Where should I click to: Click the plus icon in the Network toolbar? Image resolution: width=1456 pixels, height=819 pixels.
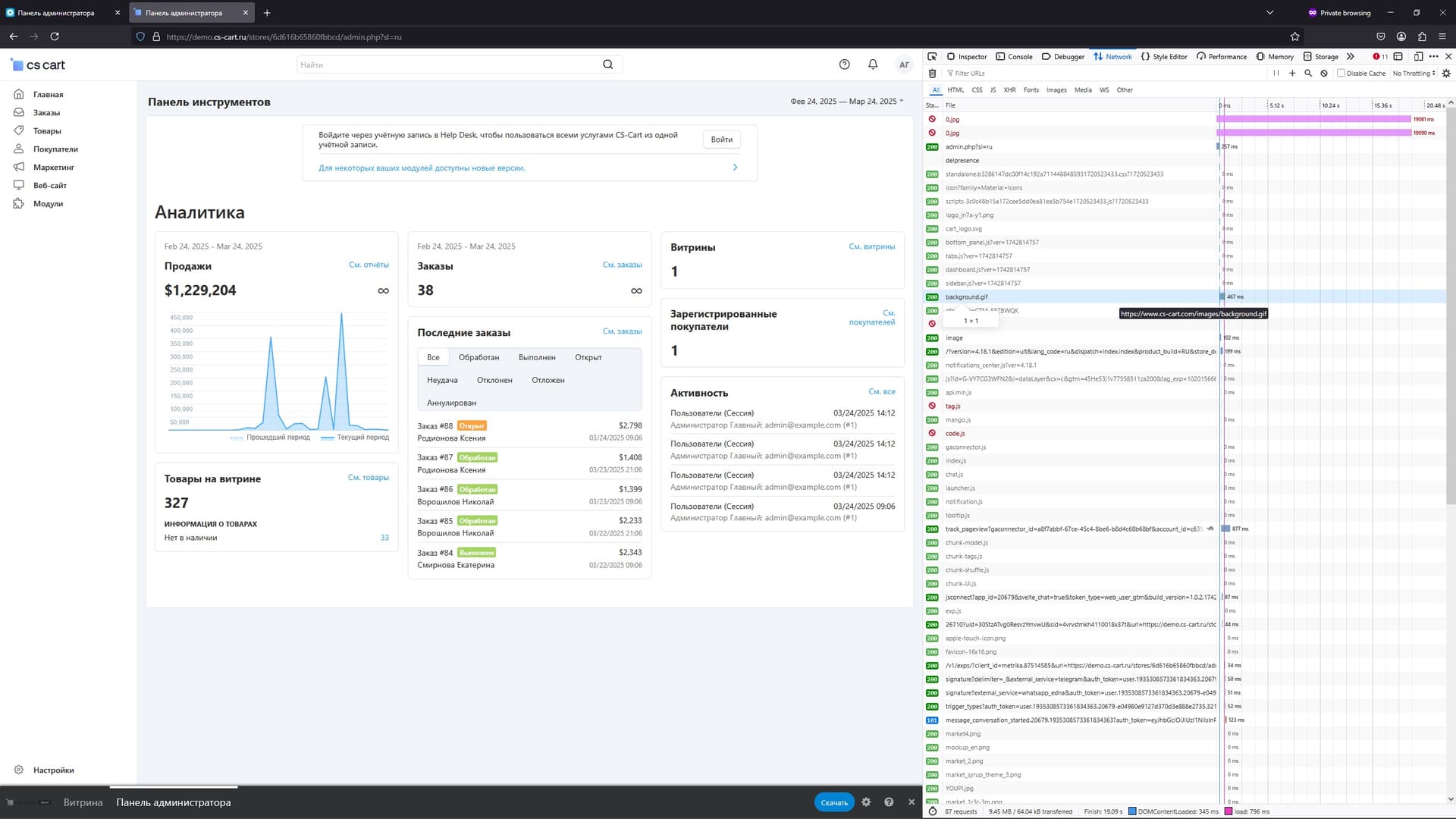click(1292, 74)
